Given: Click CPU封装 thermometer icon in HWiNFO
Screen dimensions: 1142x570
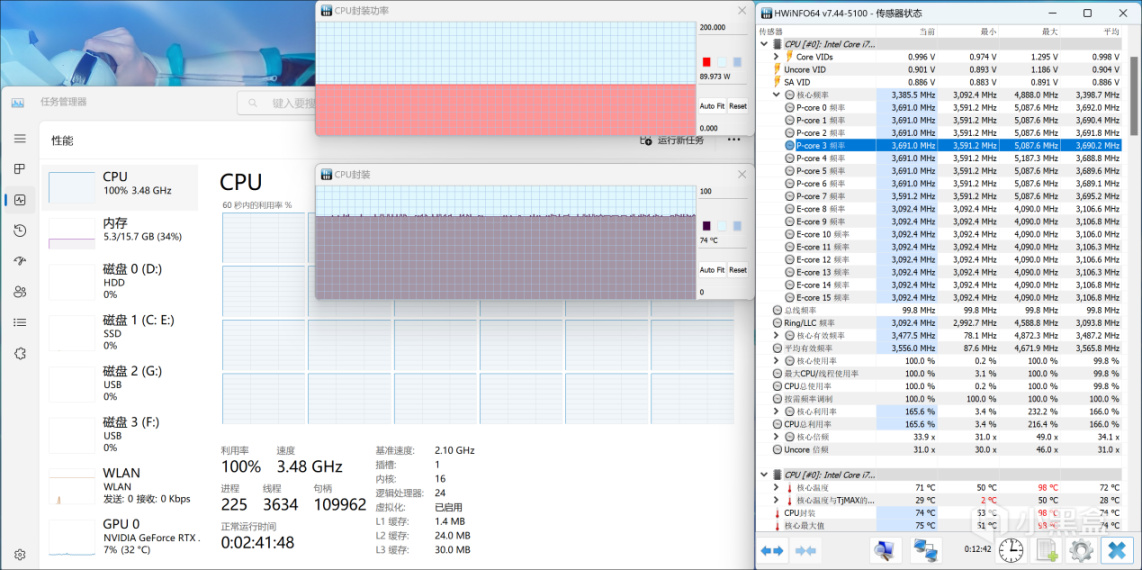Looking at the screenshot, I should pyautogui.click(x=777, y=512).
